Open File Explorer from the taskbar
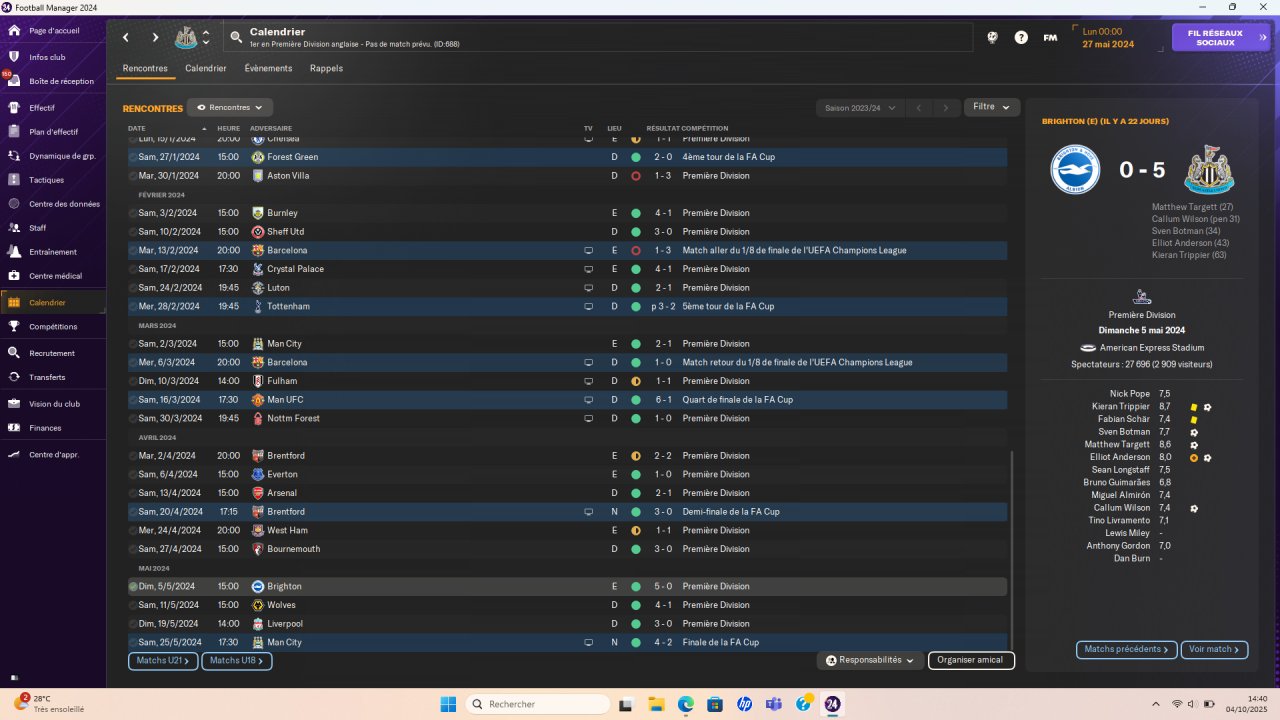Screen dimensions: 1280x720 tap(657, 704)
